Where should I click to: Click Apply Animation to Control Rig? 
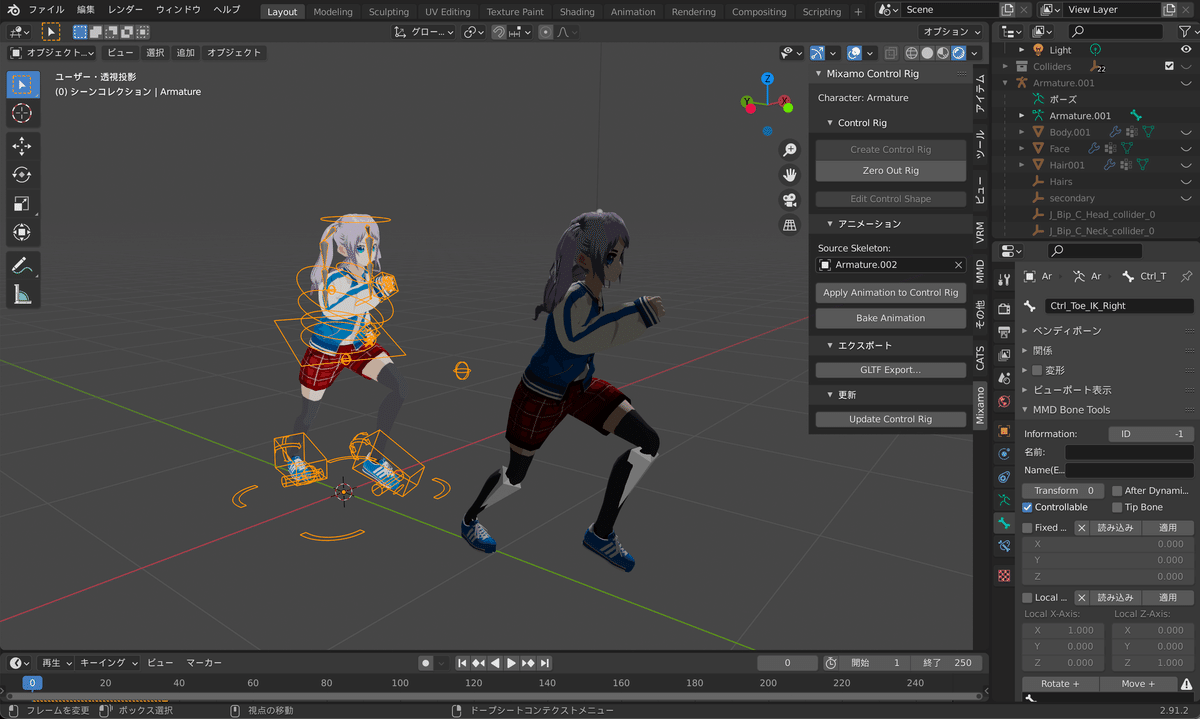click(891, 293)
